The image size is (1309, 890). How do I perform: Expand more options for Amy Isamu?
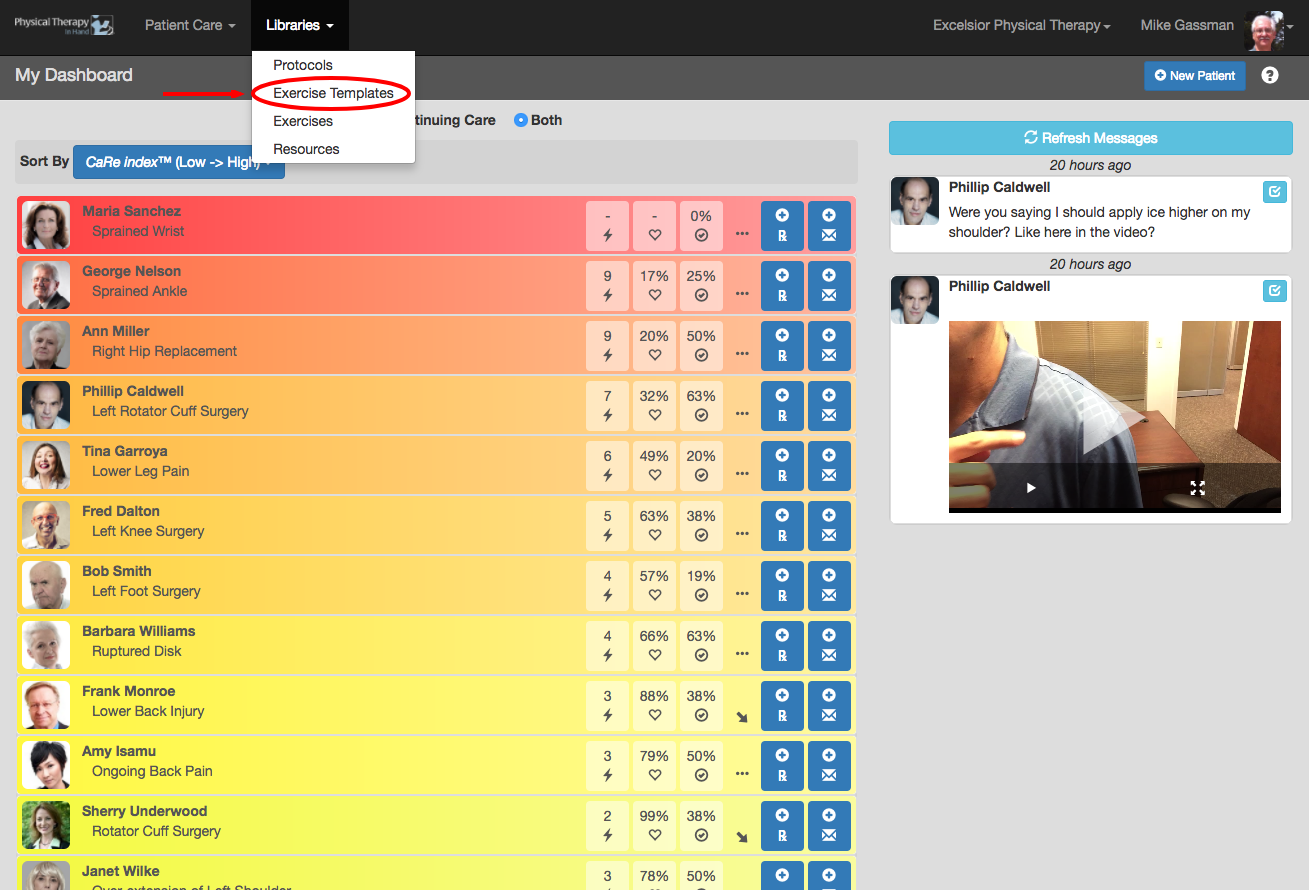742,773
